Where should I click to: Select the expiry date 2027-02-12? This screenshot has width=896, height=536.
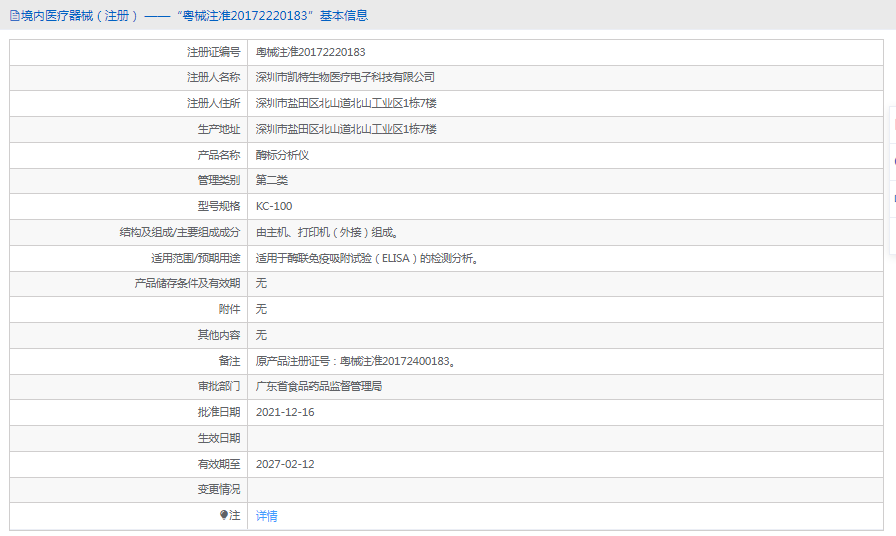click(285, 464)
